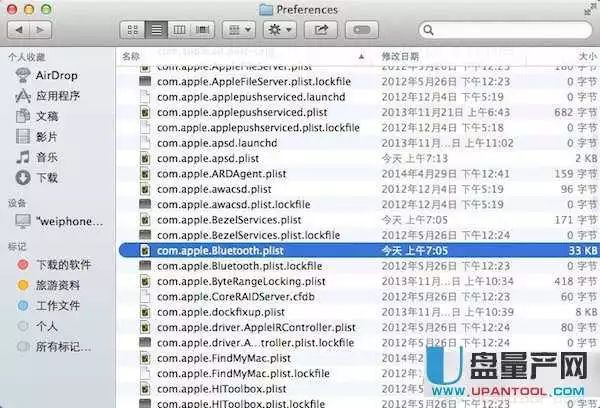Select the blue 工作文件 tag

click(x=49, y=305)
